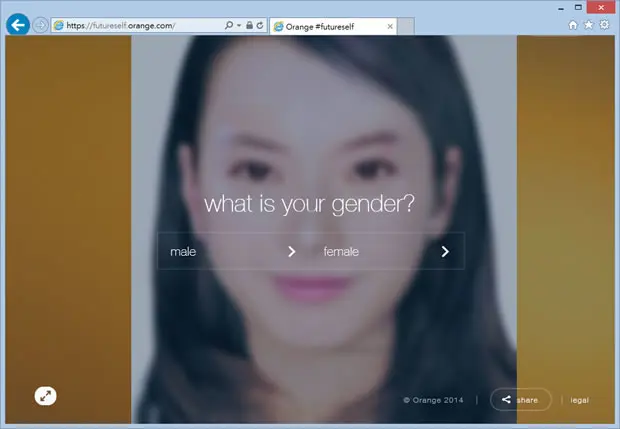Toggle fullscreen with the expand arrows icon
This screenshot has height=429, width=620.
[x=45, y=396]
